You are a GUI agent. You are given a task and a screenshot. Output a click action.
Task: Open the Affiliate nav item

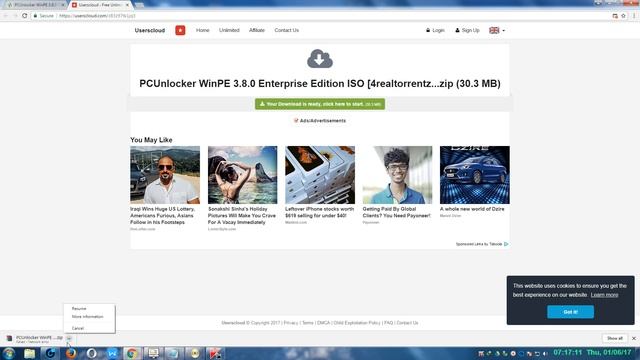coord(257,30)
